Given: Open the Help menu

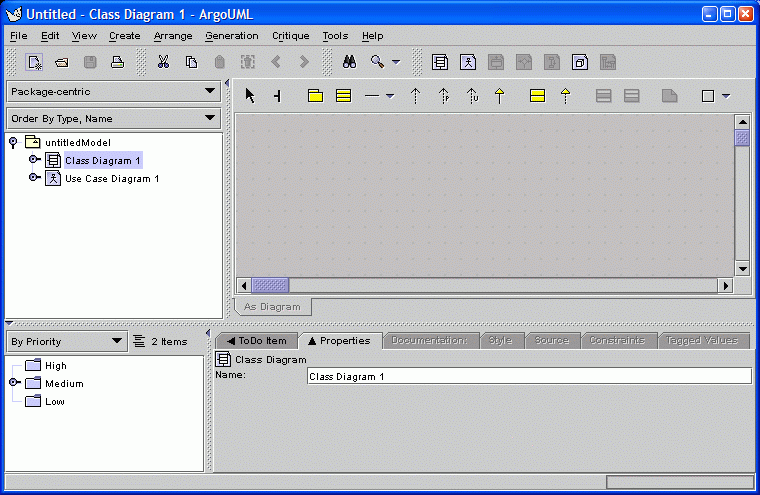Looking at the screenshot, I should click(x=372, y=36).
